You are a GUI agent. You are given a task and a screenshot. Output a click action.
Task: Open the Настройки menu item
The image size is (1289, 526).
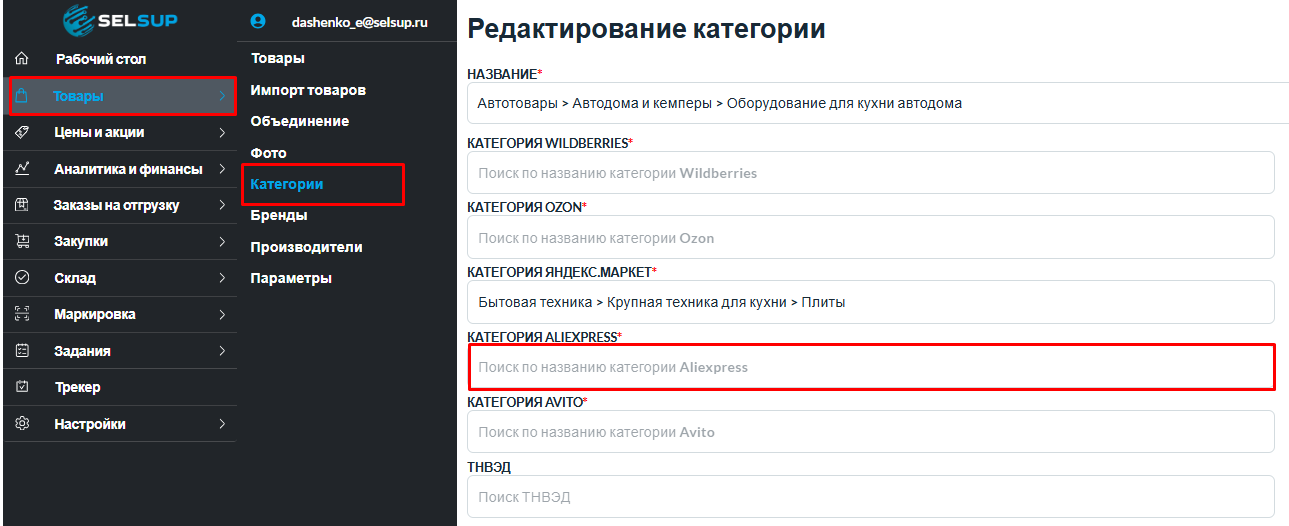click(x=90, y=424)
